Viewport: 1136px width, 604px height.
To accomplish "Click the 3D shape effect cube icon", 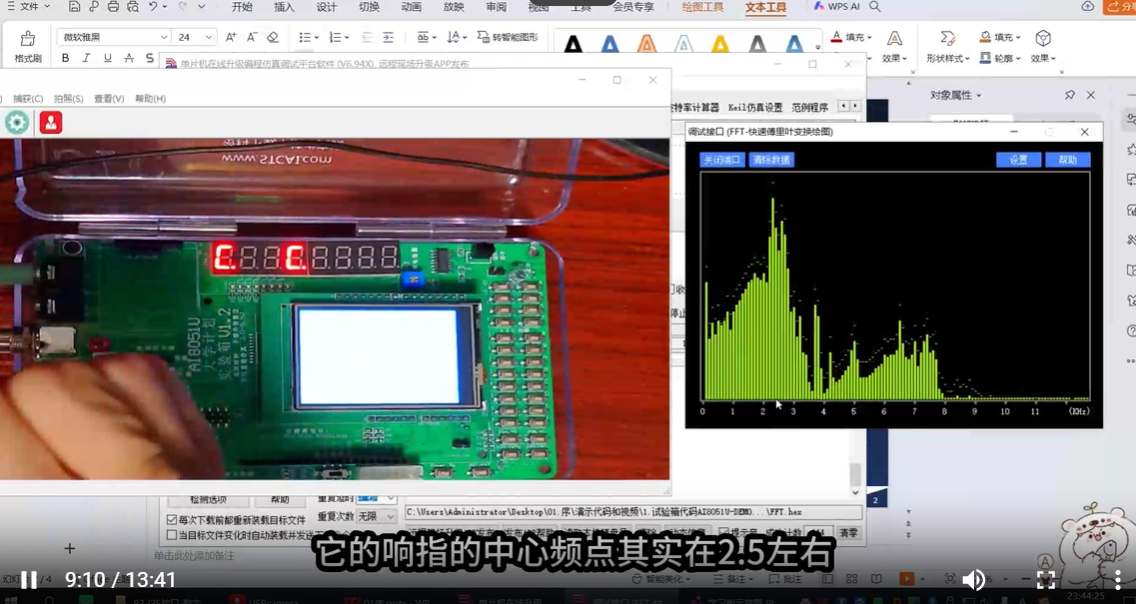I will click(x=1043, y=38).
